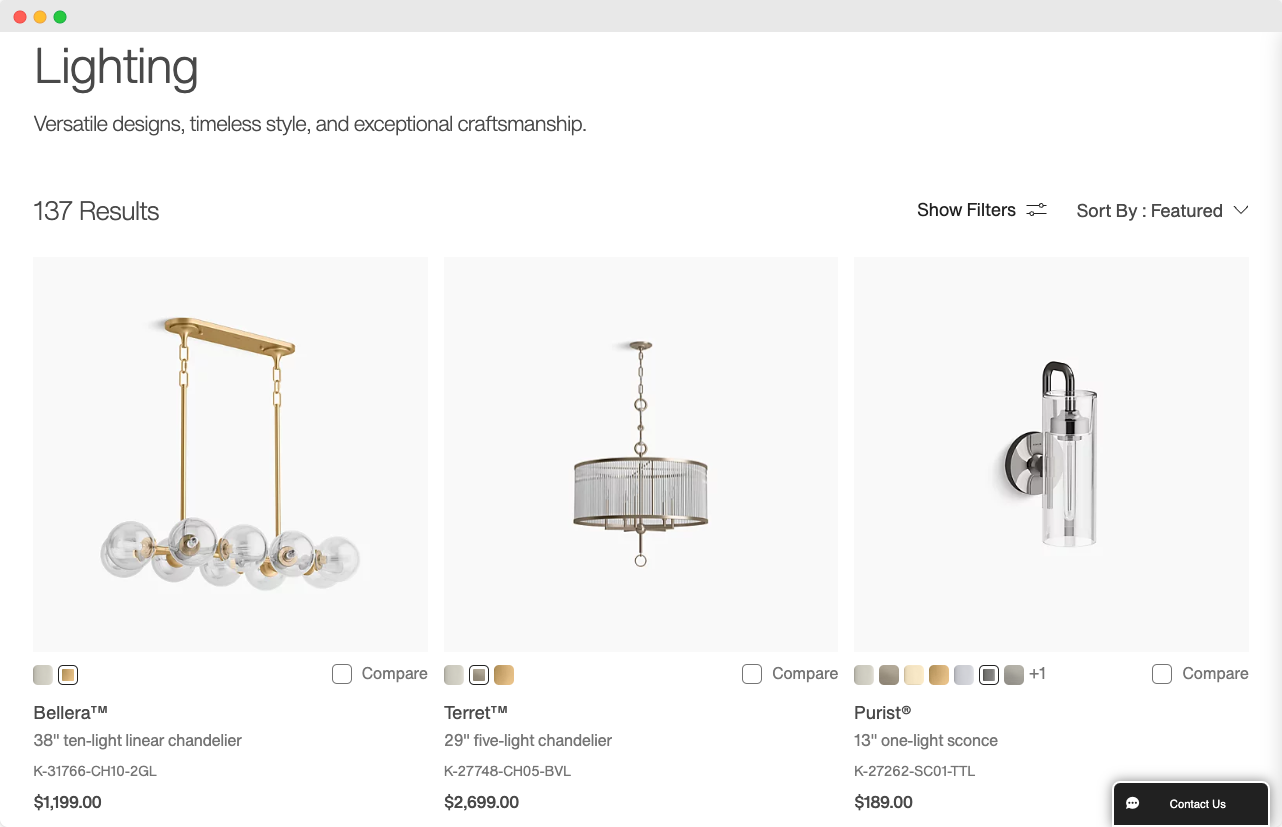Viewport: 1282px width, 827px height.
Task: Open the Purist product name link
Action: tap(882, 713)
